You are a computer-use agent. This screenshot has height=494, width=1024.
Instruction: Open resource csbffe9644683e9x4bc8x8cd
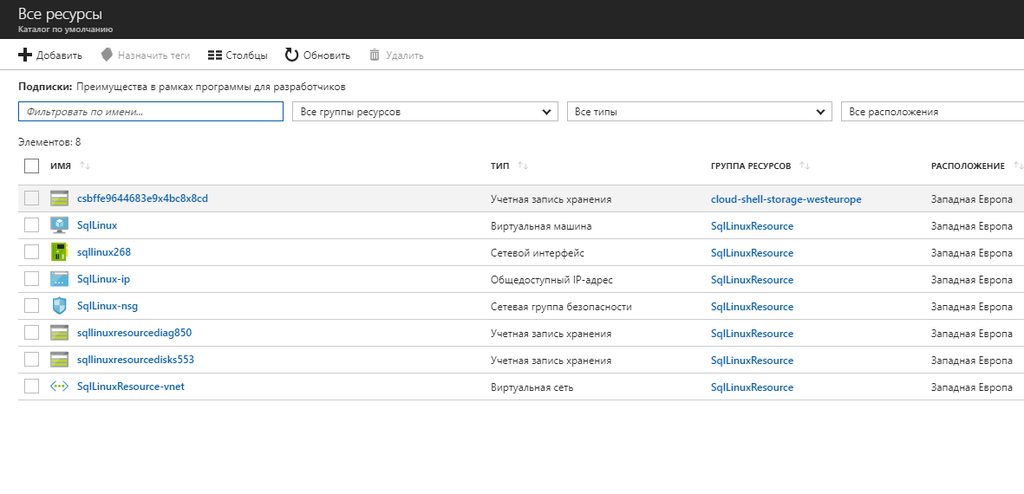[142, 198]
